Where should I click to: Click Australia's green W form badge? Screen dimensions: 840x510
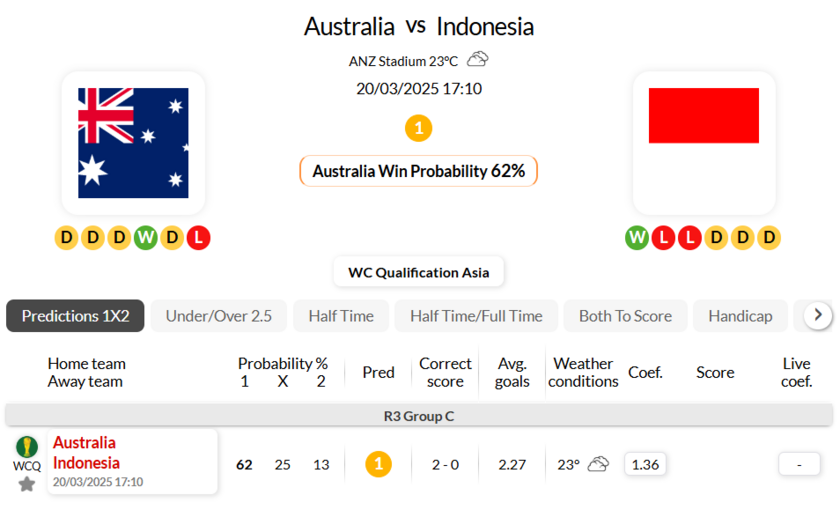point(146,237)
